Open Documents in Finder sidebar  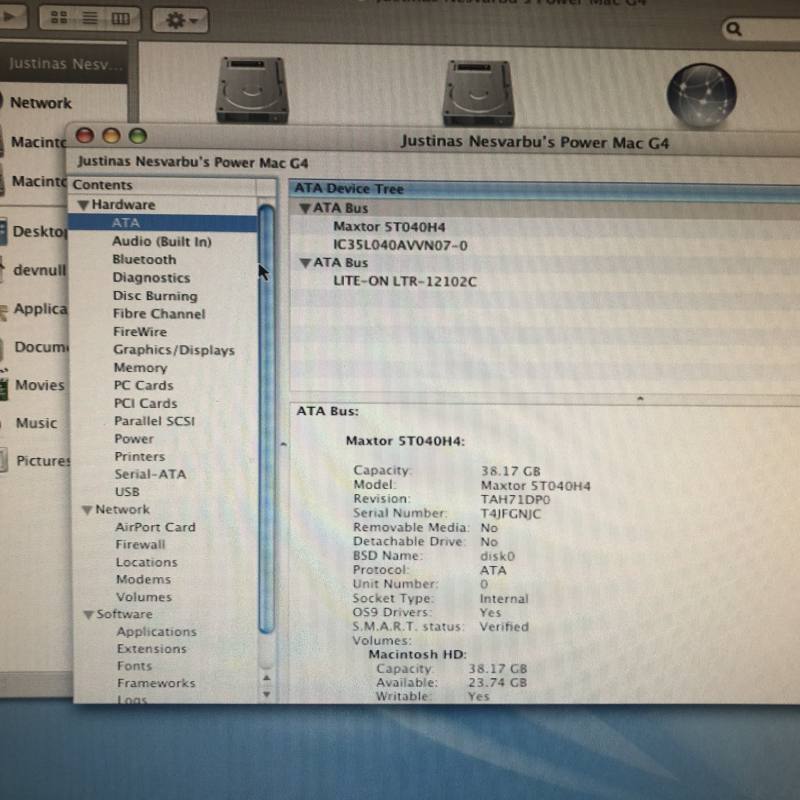click(41, 347)
